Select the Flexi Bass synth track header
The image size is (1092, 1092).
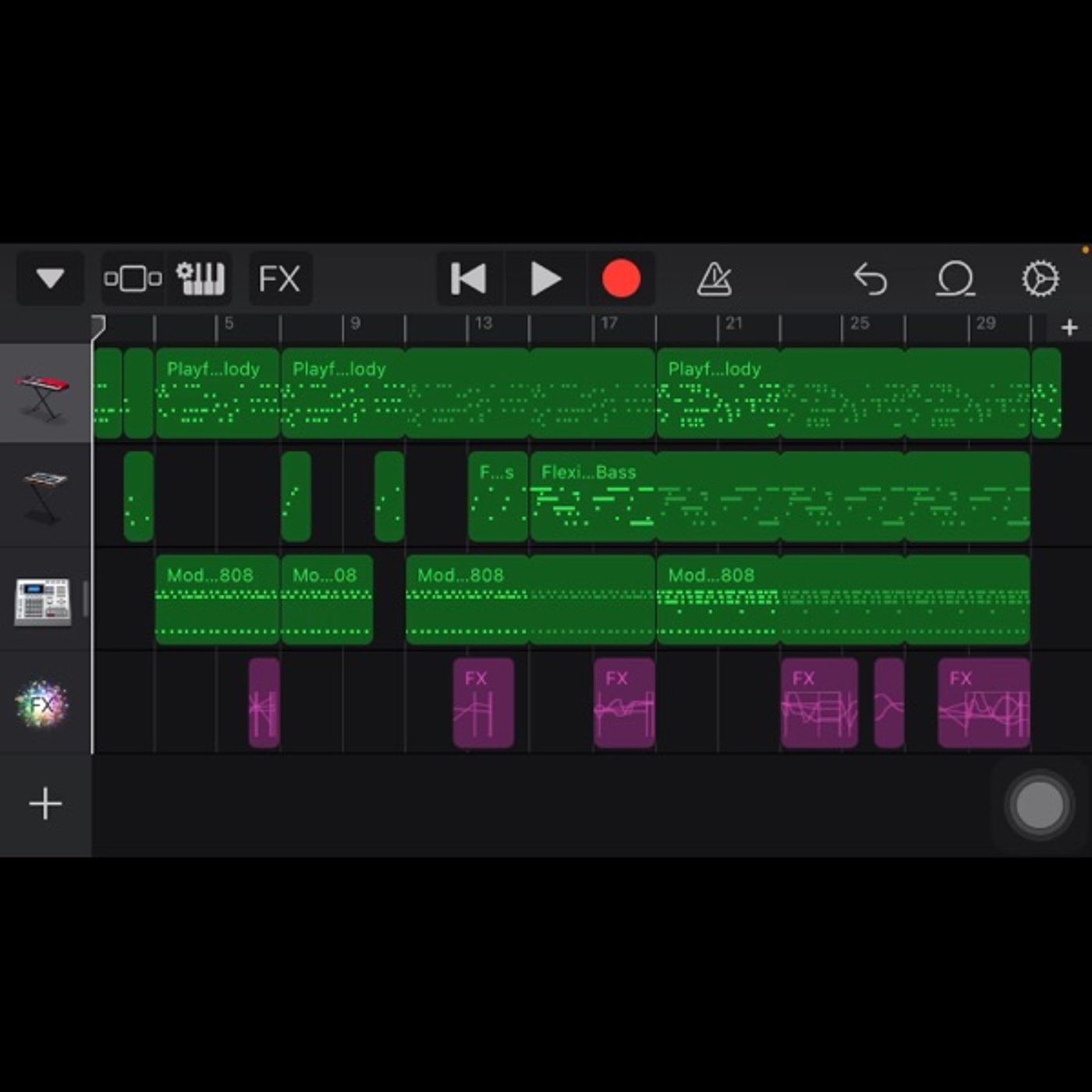[x=45, y=496]
